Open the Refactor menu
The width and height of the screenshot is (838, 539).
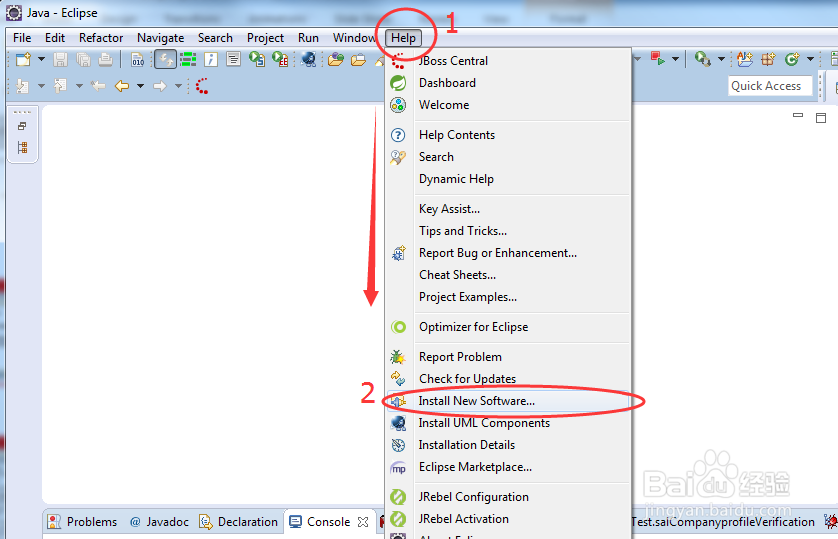(x=101, y=38)
